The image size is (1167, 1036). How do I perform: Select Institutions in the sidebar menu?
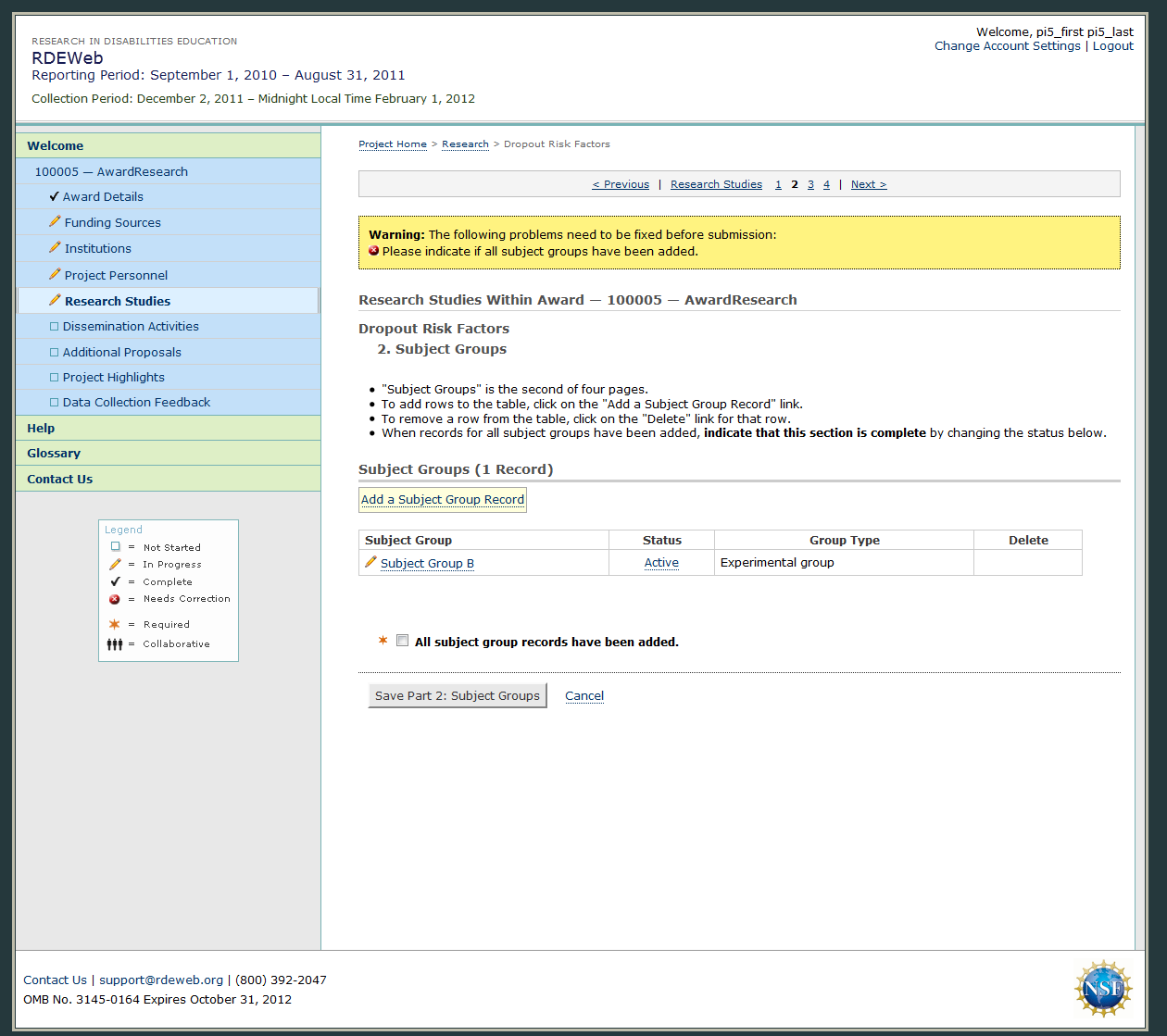point(98,248)
